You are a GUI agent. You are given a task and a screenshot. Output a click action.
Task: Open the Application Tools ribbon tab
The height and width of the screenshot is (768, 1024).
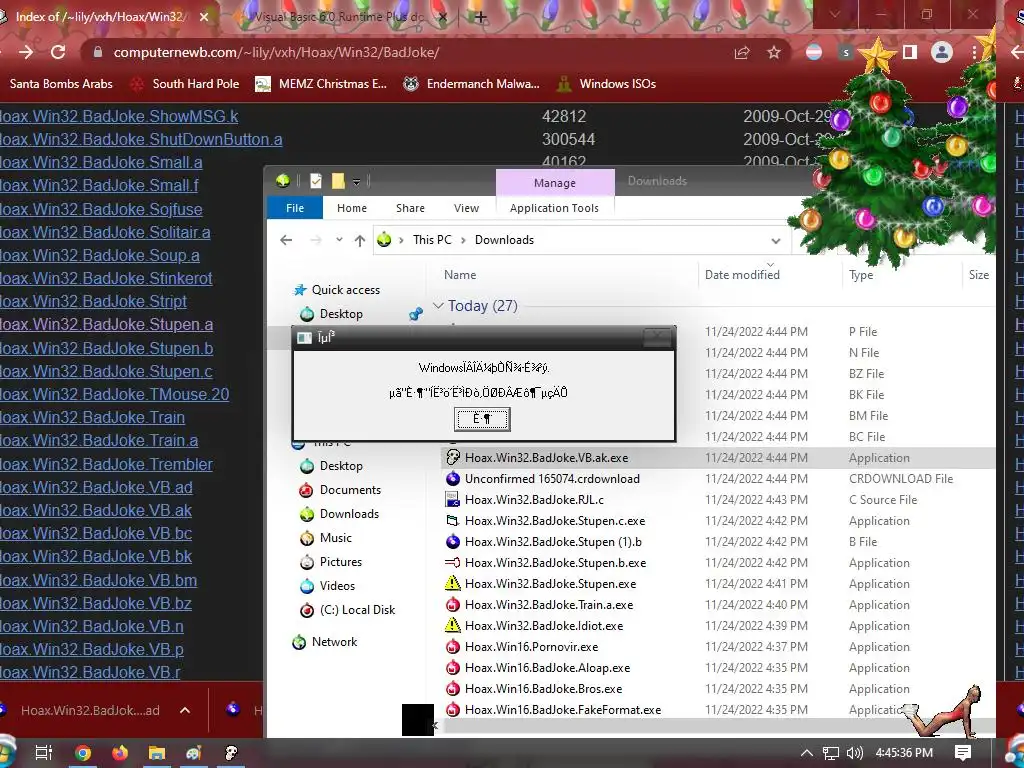(554, 208)
